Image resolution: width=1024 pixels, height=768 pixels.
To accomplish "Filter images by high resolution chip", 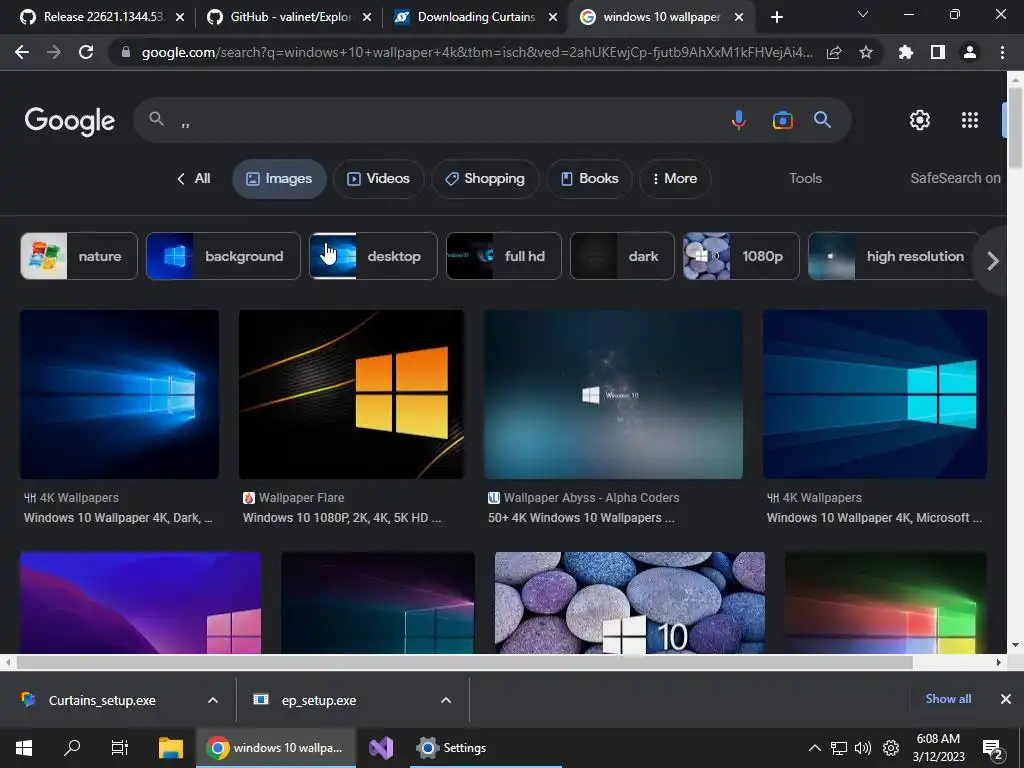I will [x=895, y=256].
